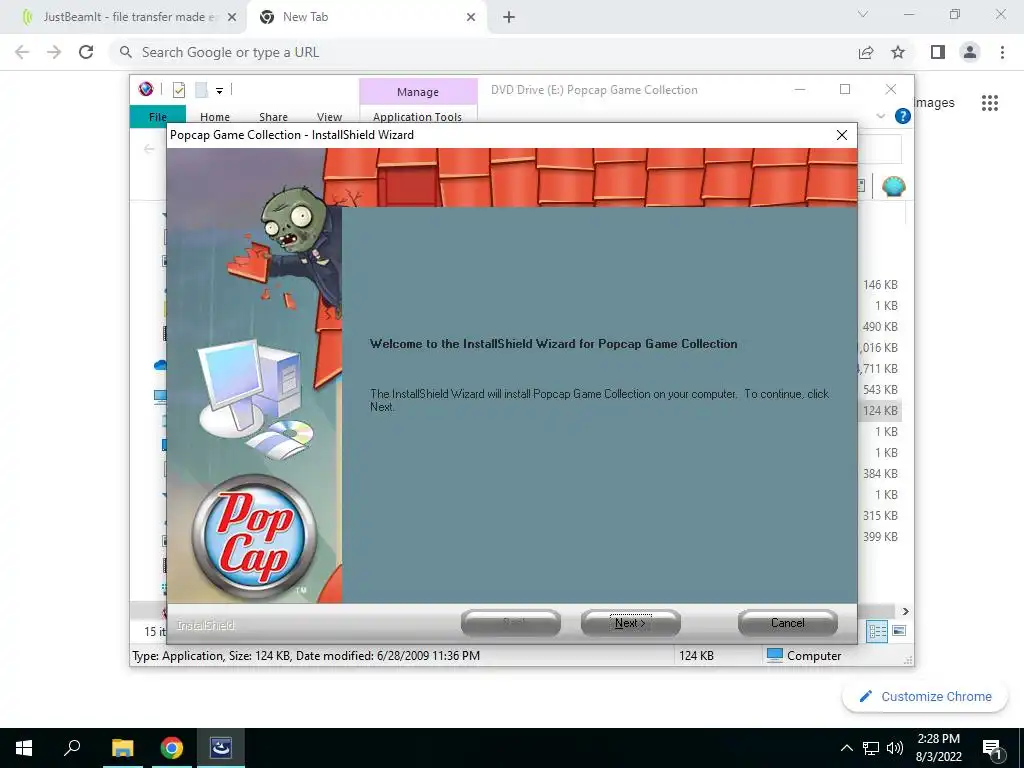
Task: Bookmark this tab with star icon
Action: click(898, 52)
